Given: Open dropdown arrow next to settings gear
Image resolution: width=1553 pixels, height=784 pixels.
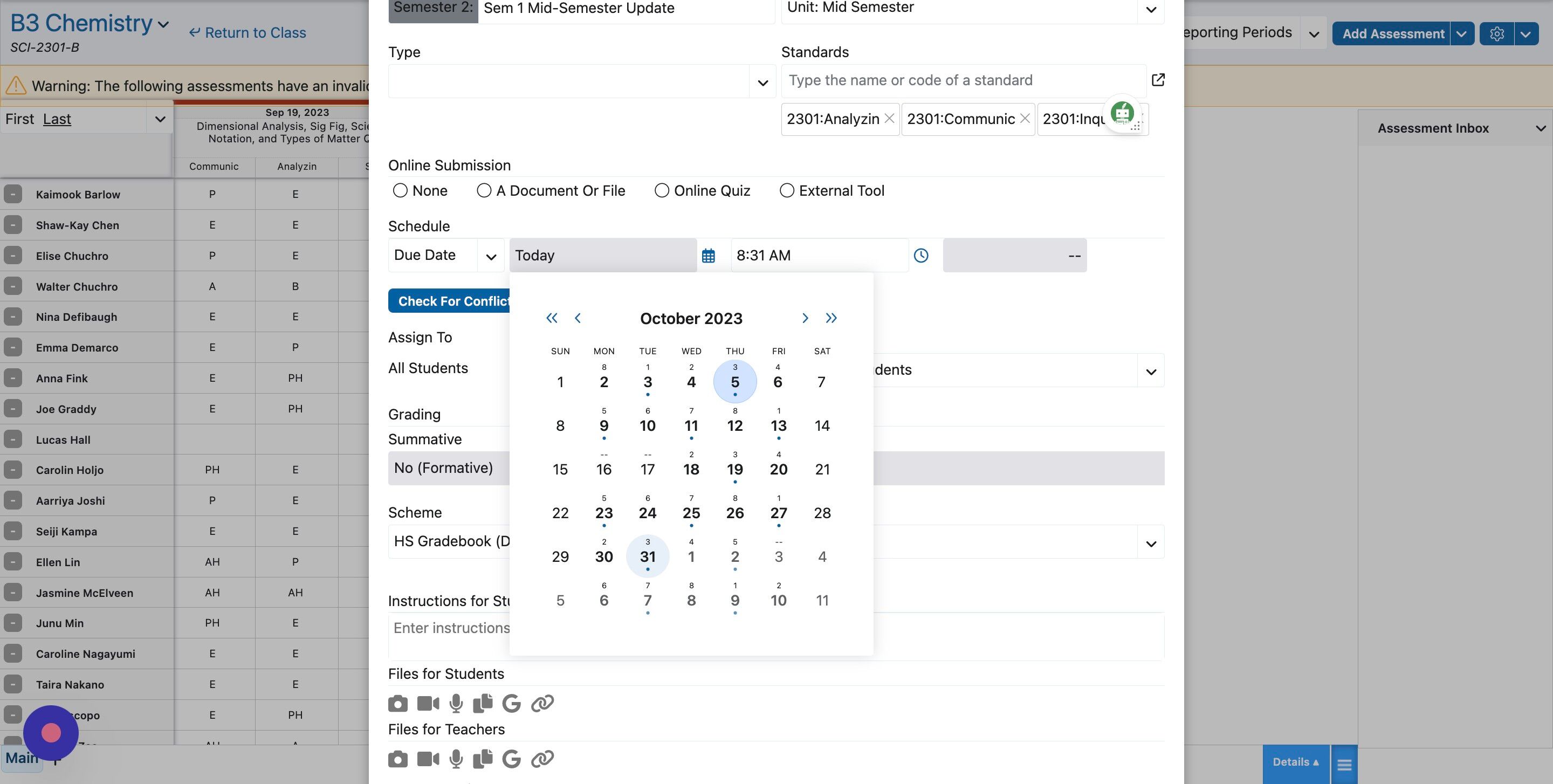Looking at the screenshot, I should (1526, 34).
